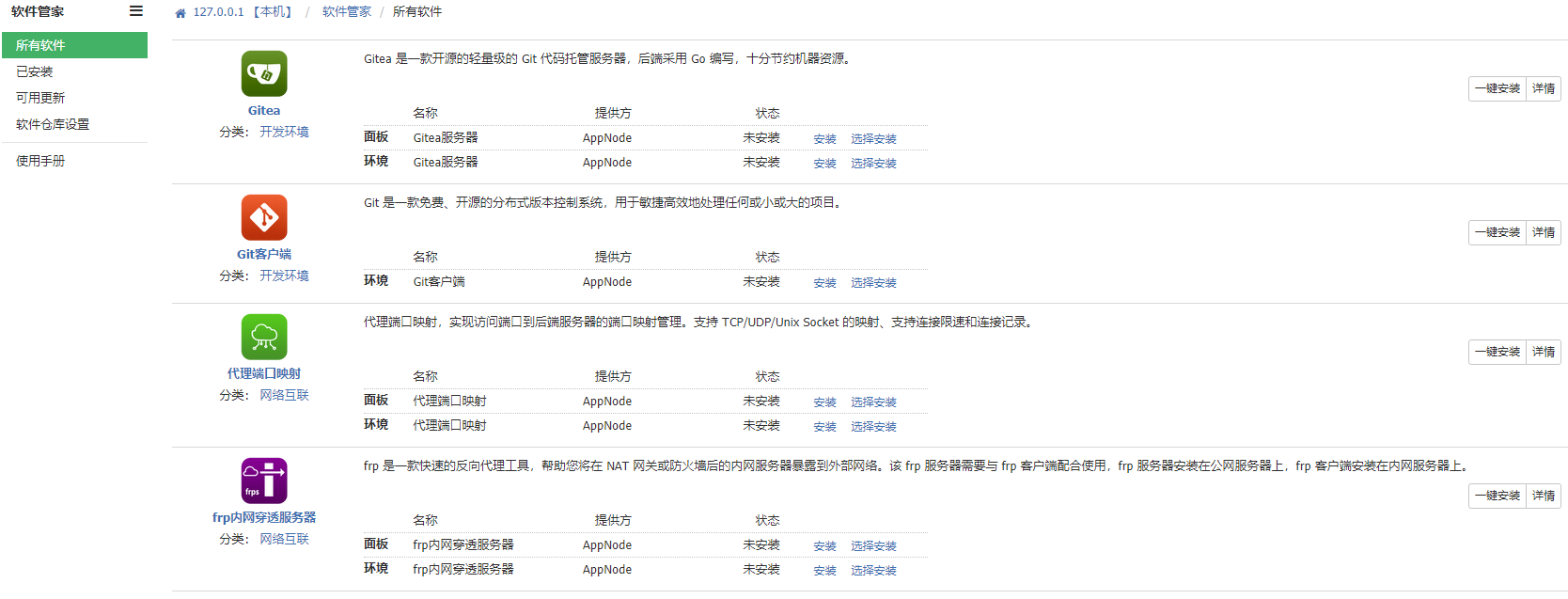Open 详情 for frp内网穿透服务器

coord(1543,496)
